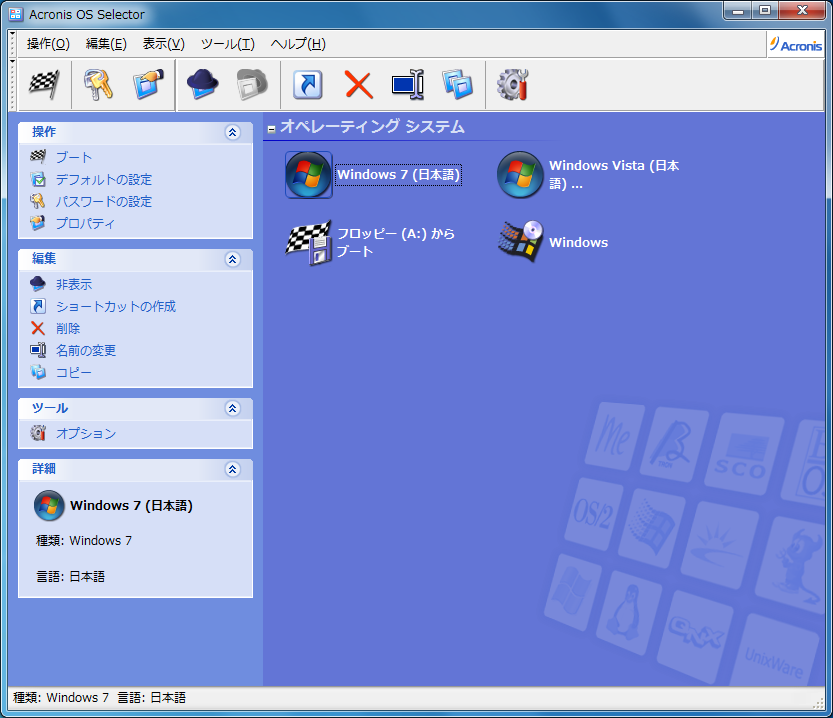Open the 操作(O) menu

click(x=48, y=44)
